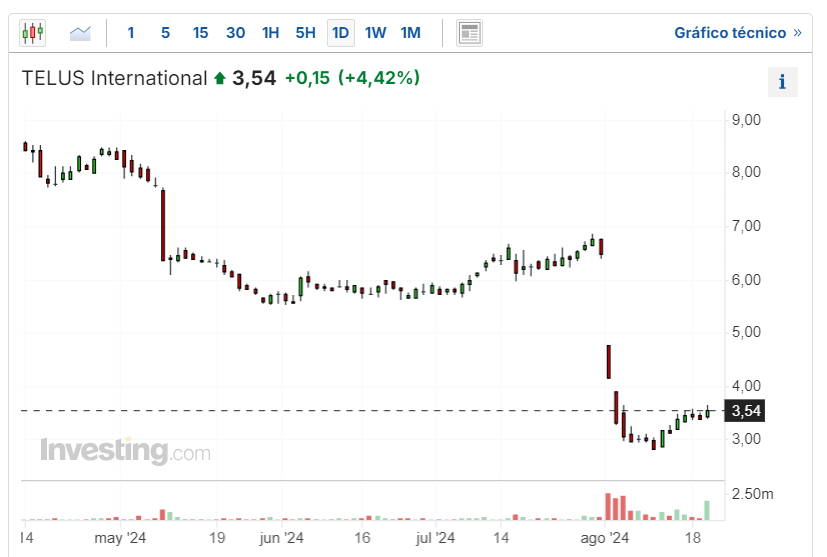Click the TELUS International title
This screenshot has width=827, height=557.
click(x=114, y=78)
